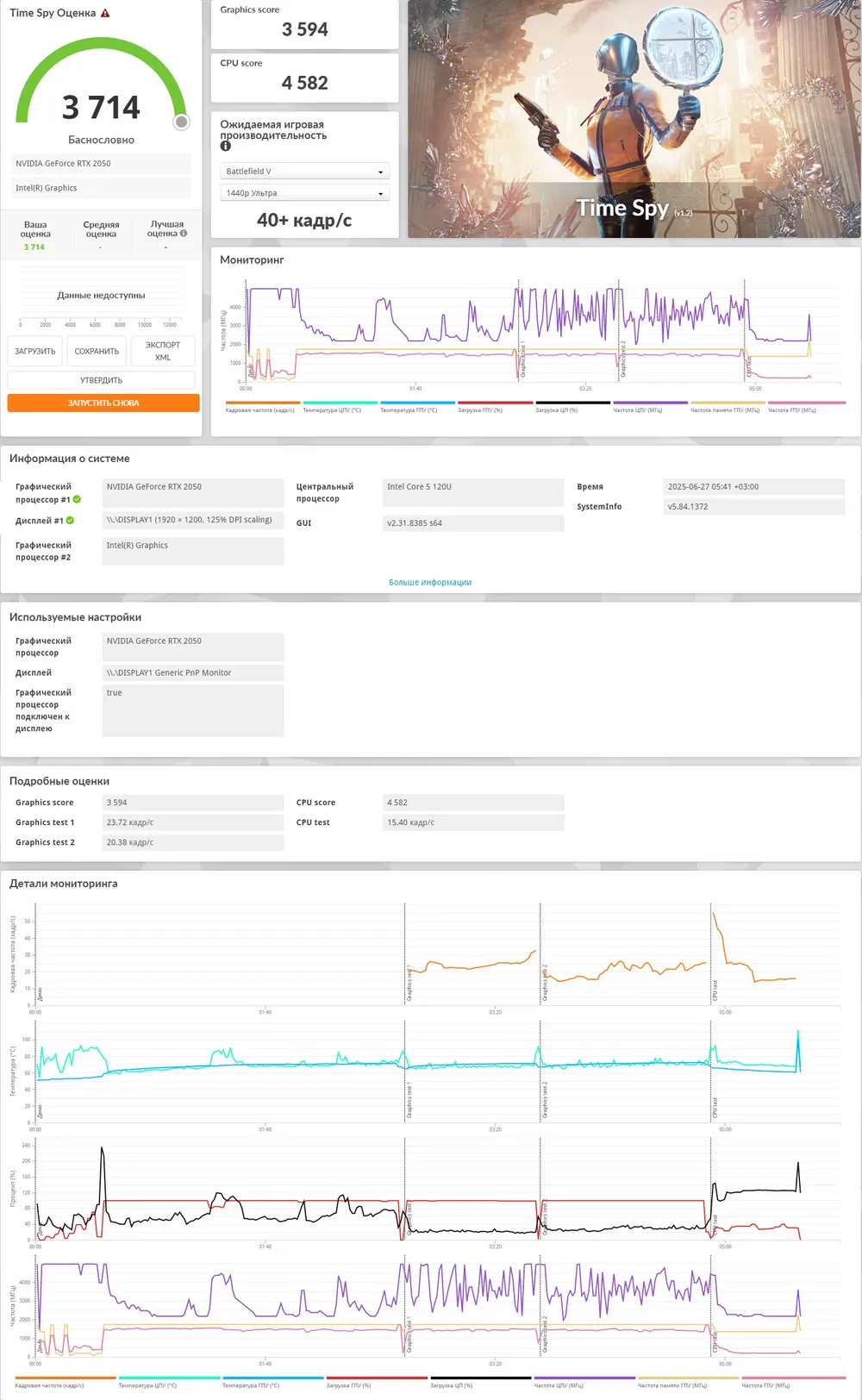Click the ЗАГРУЗИТЬ button
Image resolution: width=862 pixels, height=1400 pixels.
click(x=34, y=351)
